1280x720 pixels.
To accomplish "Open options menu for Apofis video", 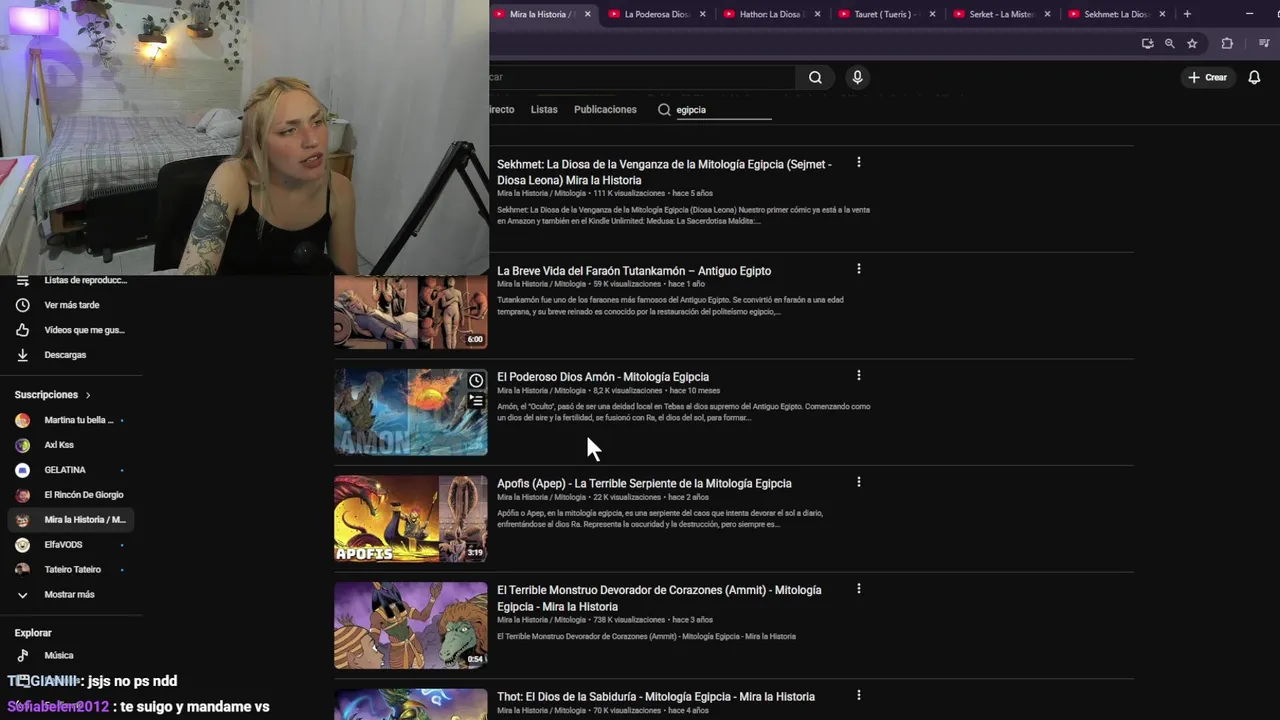I will [x=858, y=482].
